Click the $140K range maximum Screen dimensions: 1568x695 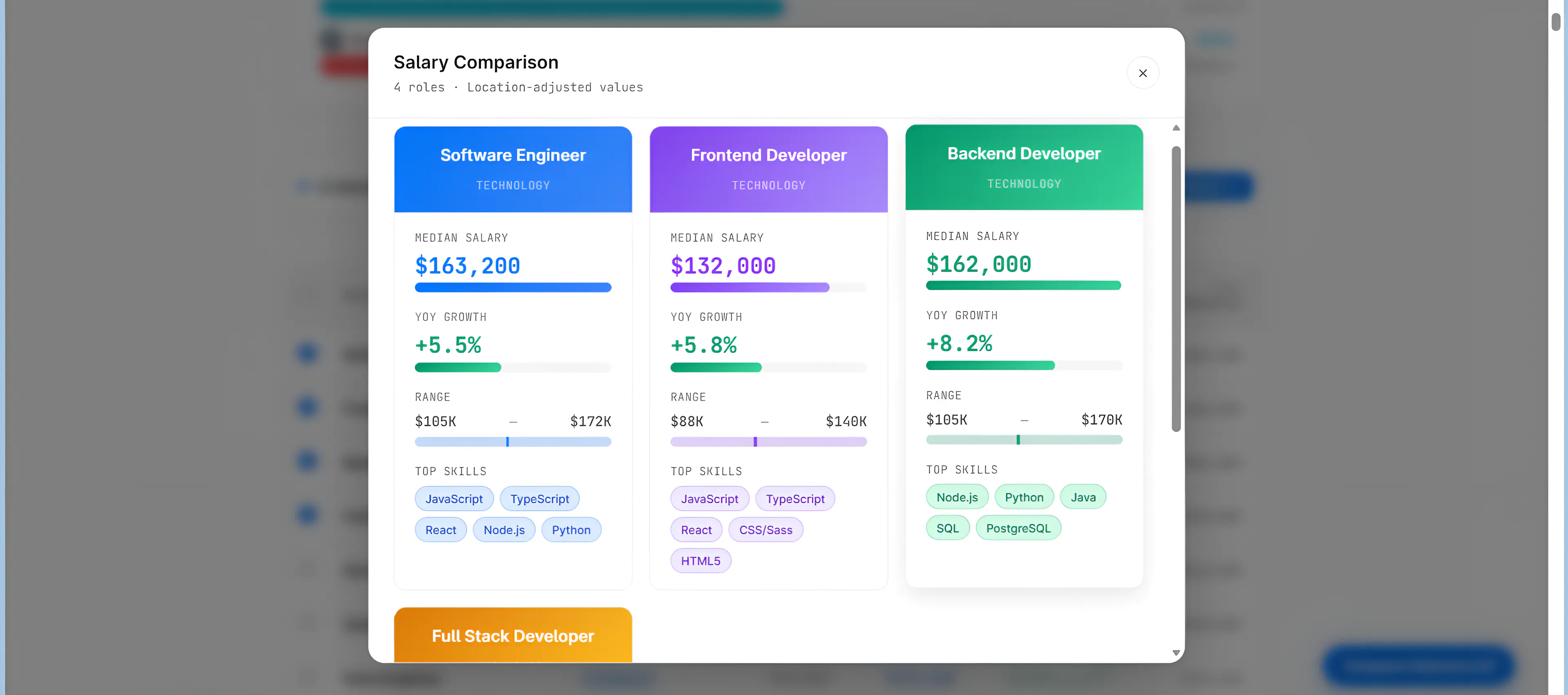[846, 421]
